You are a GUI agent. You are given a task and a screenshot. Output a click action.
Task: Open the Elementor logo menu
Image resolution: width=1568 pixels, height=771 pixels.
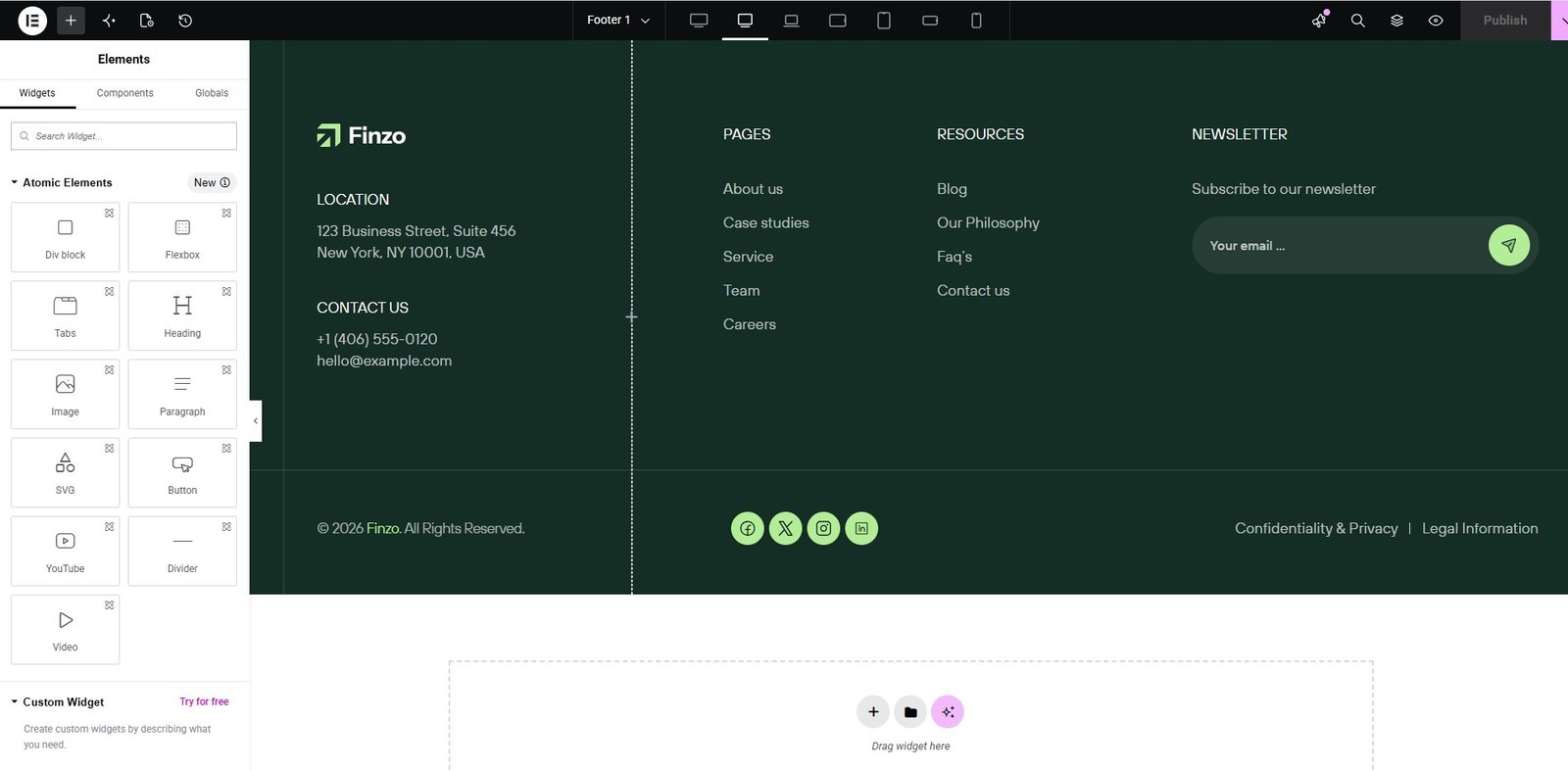pyautogui.click(x=32, y=20)
